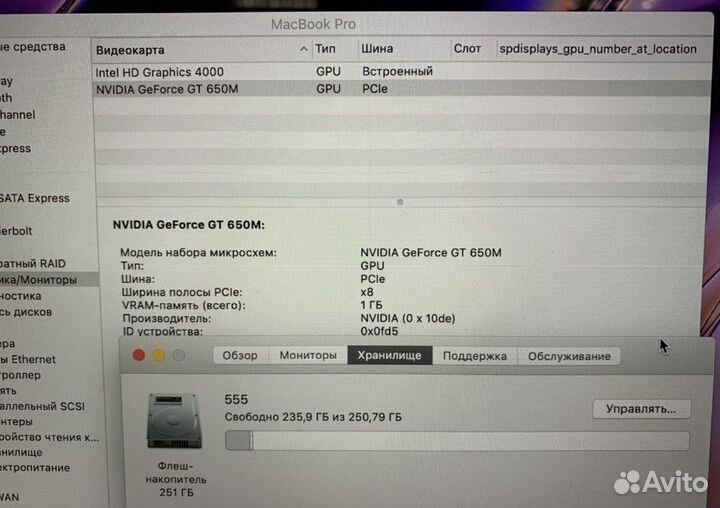Select the RAID item in sidebar
This screenshot has height=508, width=720.
pos(33,264)
